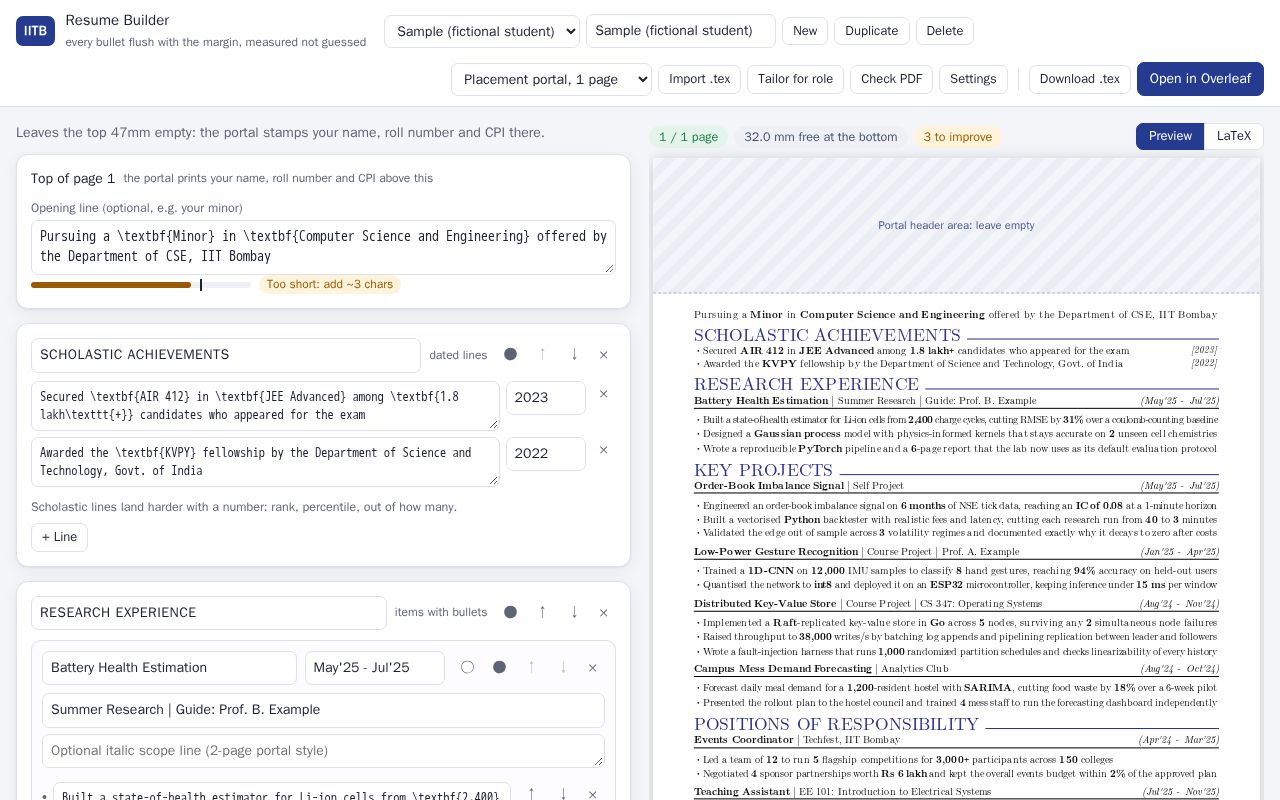The height and width of the screenshot is (800, 1280).
Task: Open the 'Placement portal, 1 page' template dropdown
Action: (551, 79)
